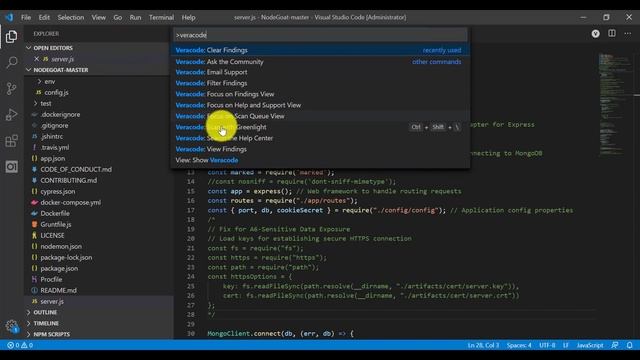Image resolution: width=640 pixels, height=360 pixels.
Task: Open .gitignore file
Action: (54, 126)
